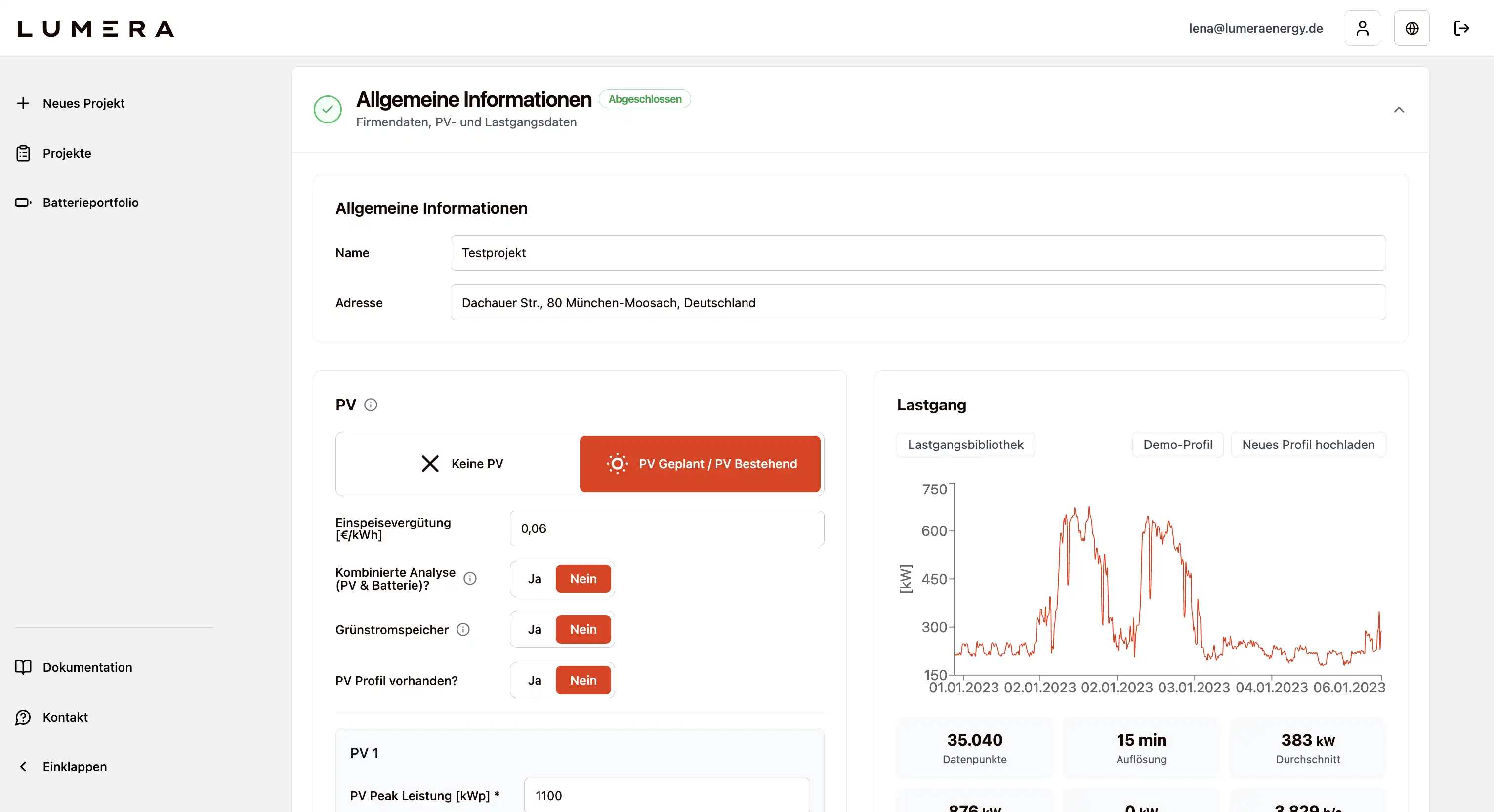Click the Einspeisevergütung input field
This screenshot has height=812, width=1494.
pos(666,528)
